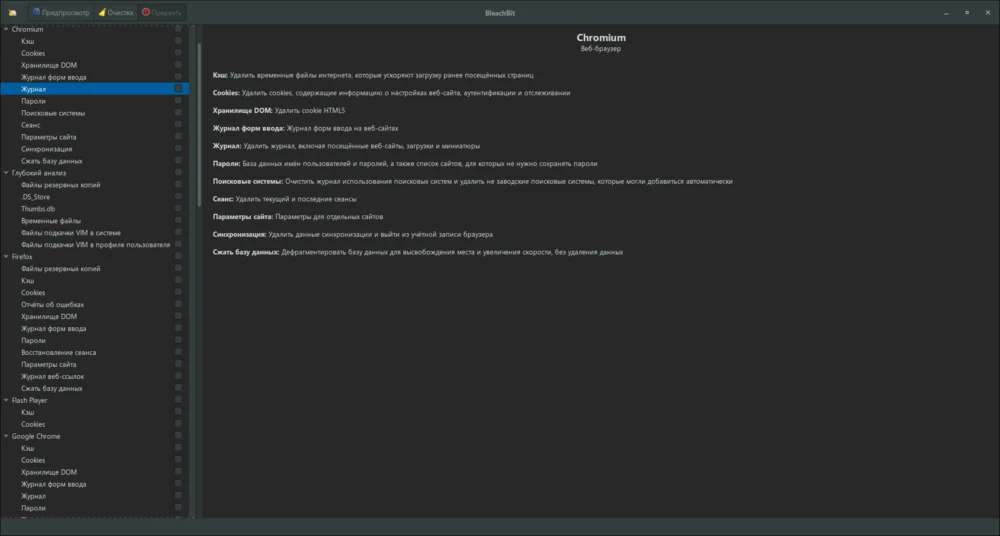Viewport: 1000px width, 536px height.
Task: Tick the Chromium Кэш checkbox
Action: [178, 41]
